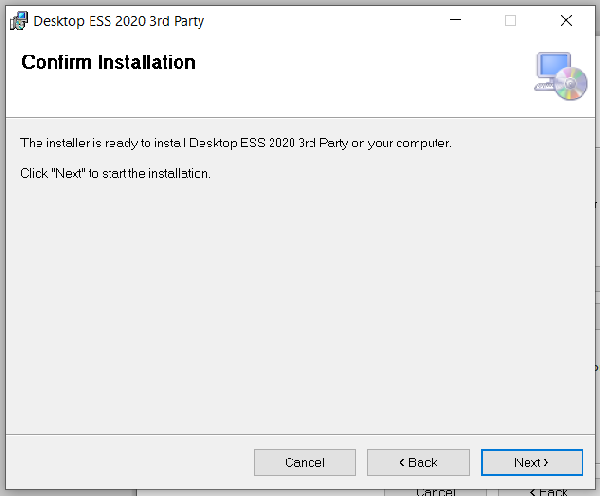
Task: Click the computer and CD installer graphic
Action: pyautogui.click(x=559, y=76)
